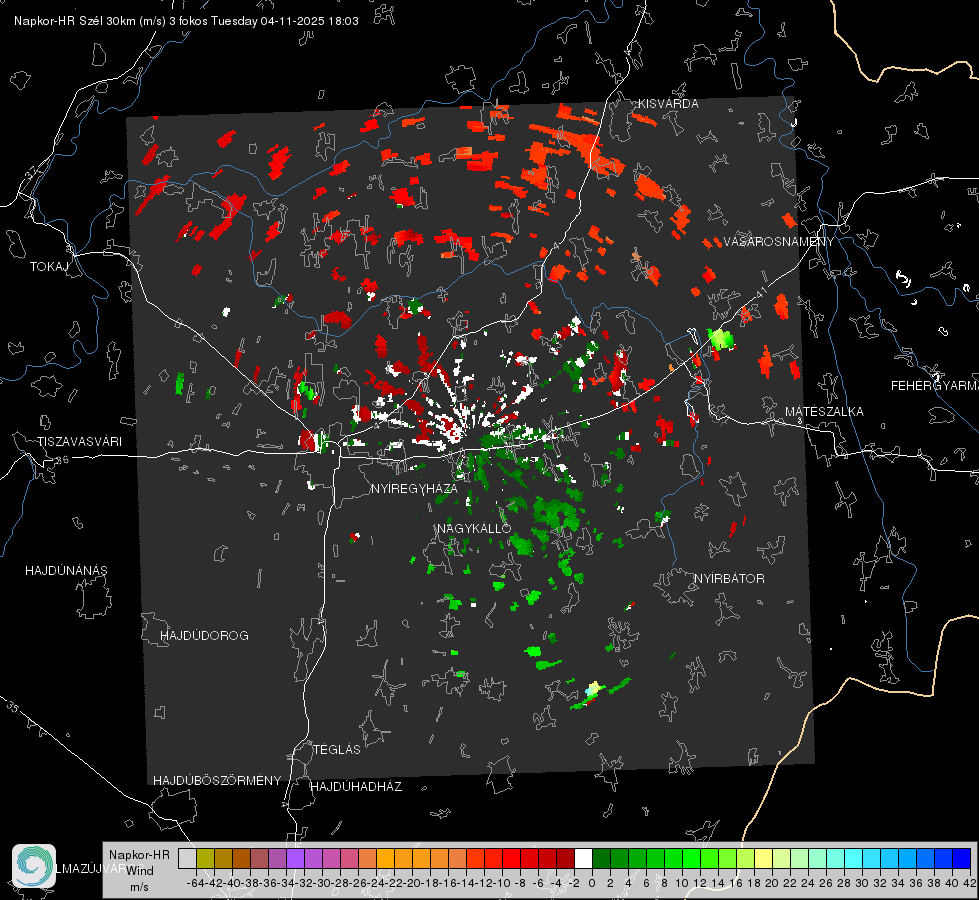
Task: Click the 42 value on the legend scale
Action: [x=969, y=883]
